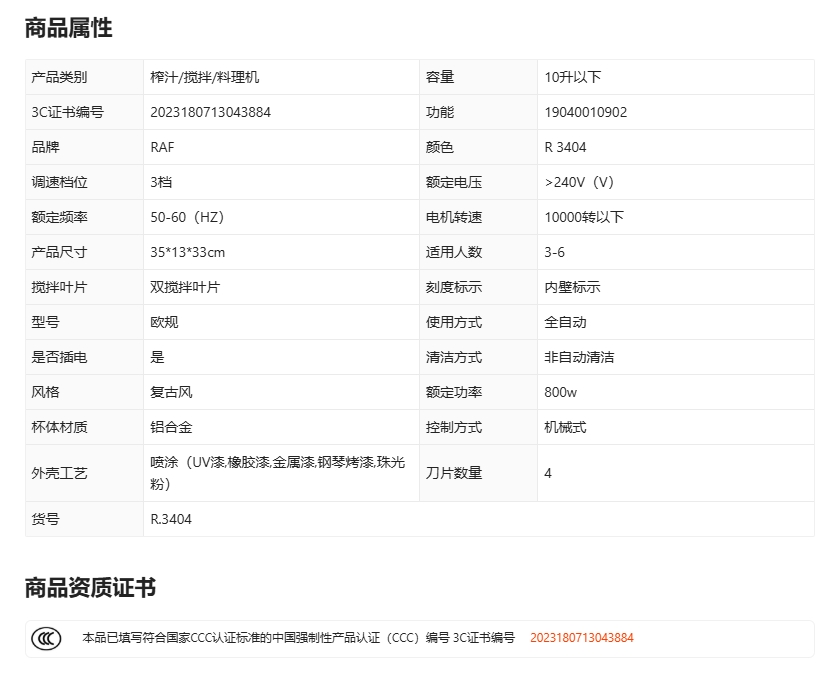Click the blade count value 4
The height and width of the screenshot is (681, 836).
548,474
